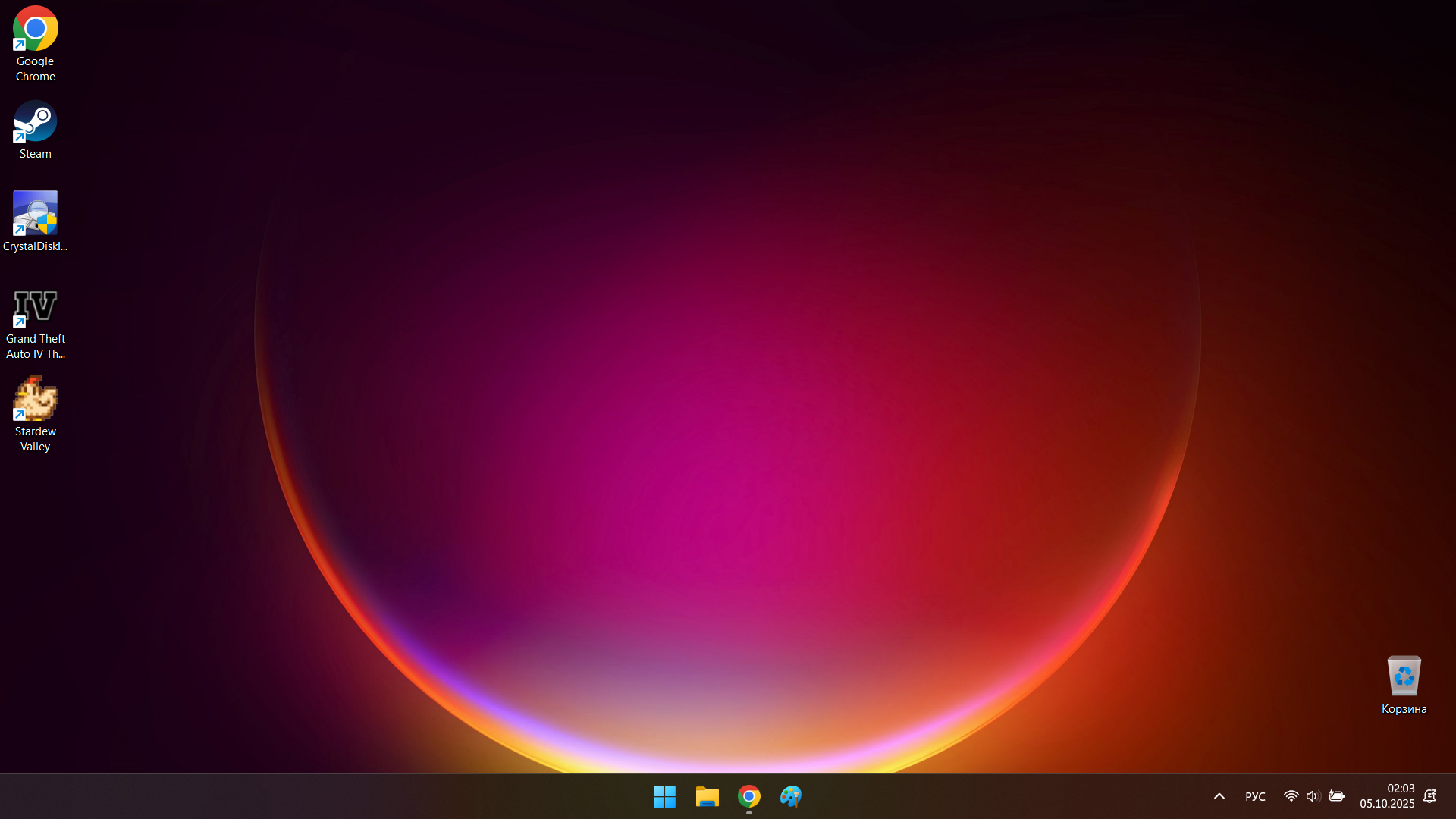Open the notification bell in tray
Image resolution: width=1456 pixels, height=819 pixels.
click(1429, 796)
